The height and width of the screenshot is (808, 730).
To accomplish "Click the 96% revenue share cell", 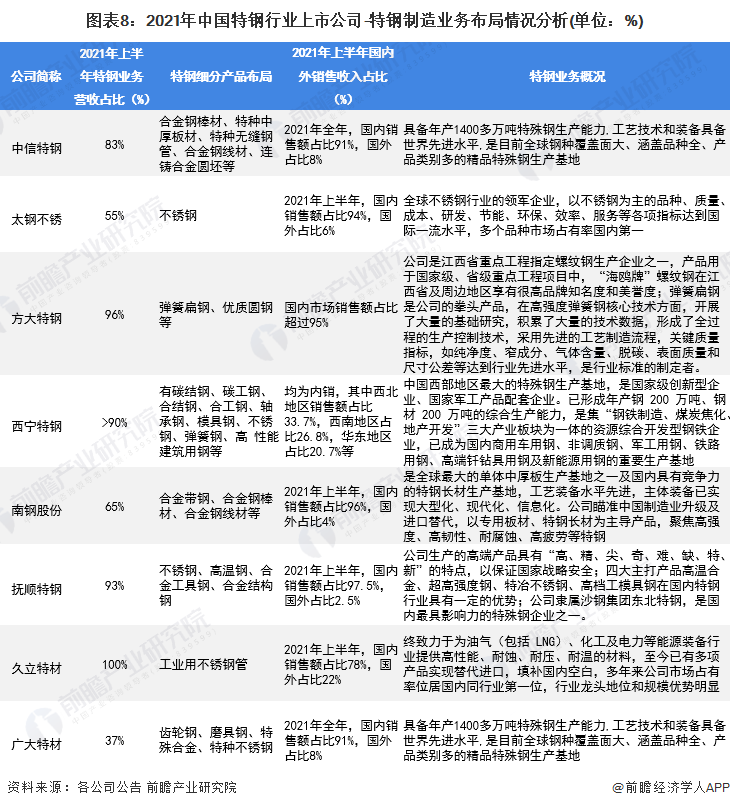I will point(114,314).
